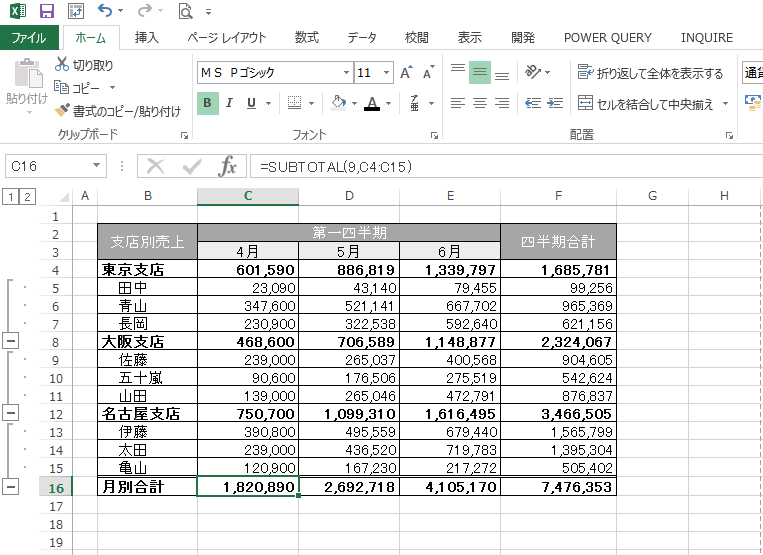Click increase indent icon
Viewport: 763px width, 555px height.
pos(555,103)
